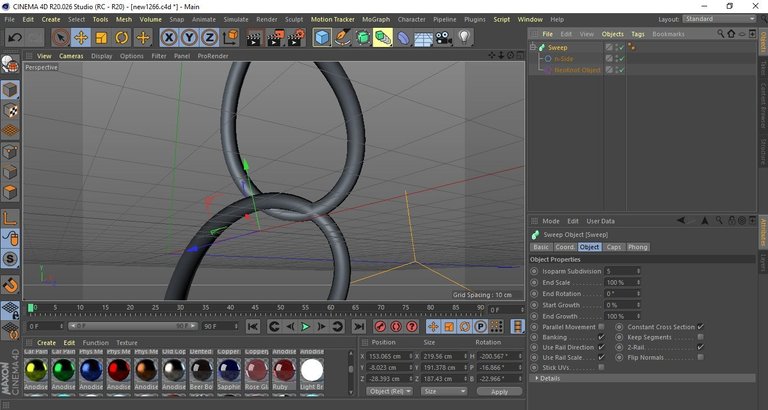Viewport: 768px width, 410px height.
Task: Switch to the Caps tab
Action: (614, 247)
